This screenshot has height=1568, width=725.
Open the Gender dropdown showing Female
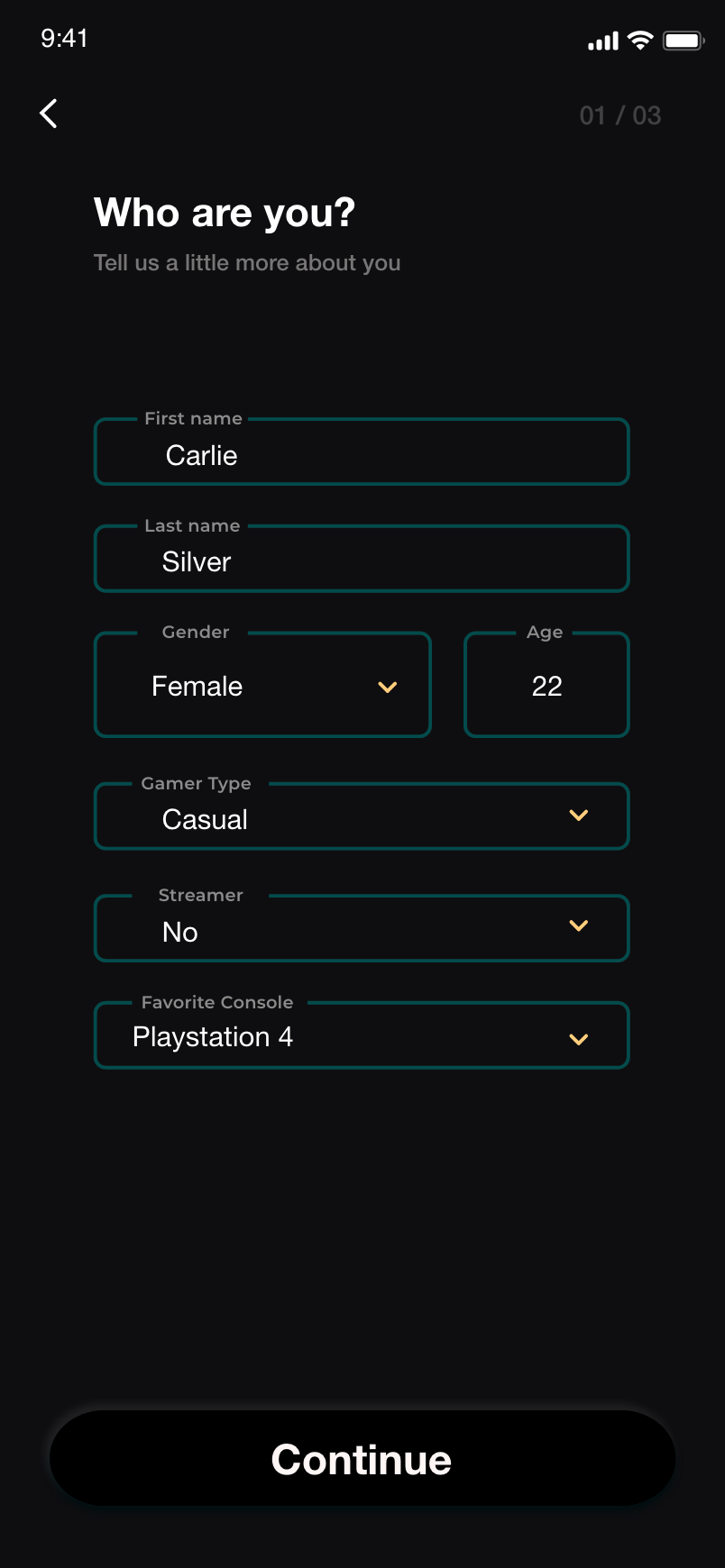click(262, 685)
